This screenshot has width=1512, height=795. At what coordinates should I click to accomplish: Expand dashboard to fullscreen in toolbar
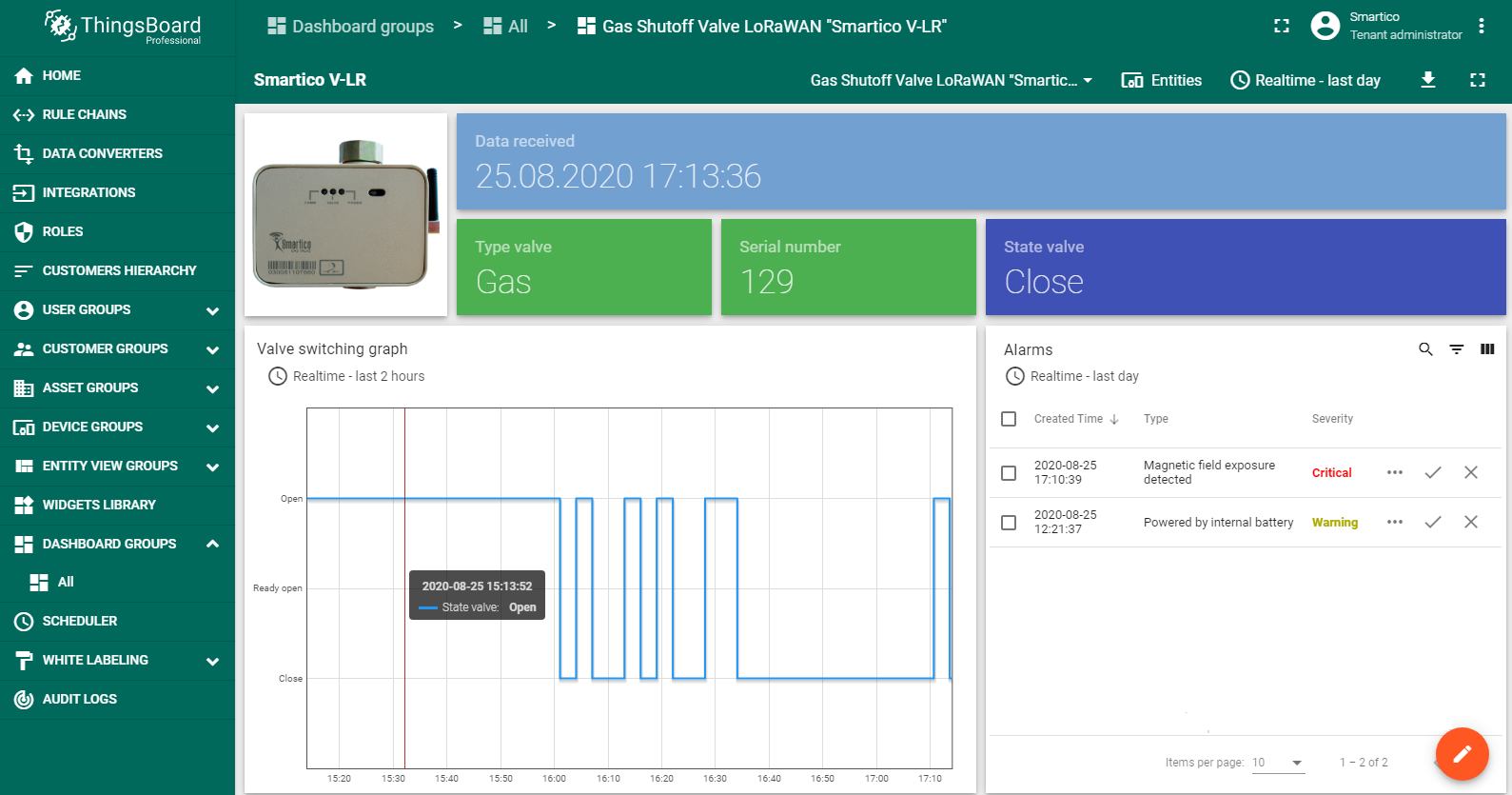(1477, 80)
